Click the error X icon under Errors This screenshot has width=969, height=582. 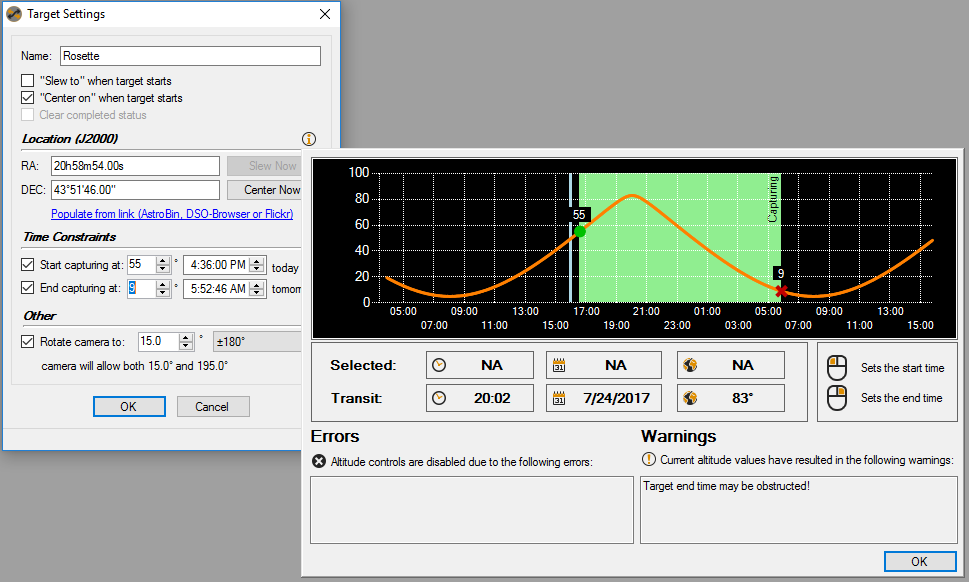point(319,461)
